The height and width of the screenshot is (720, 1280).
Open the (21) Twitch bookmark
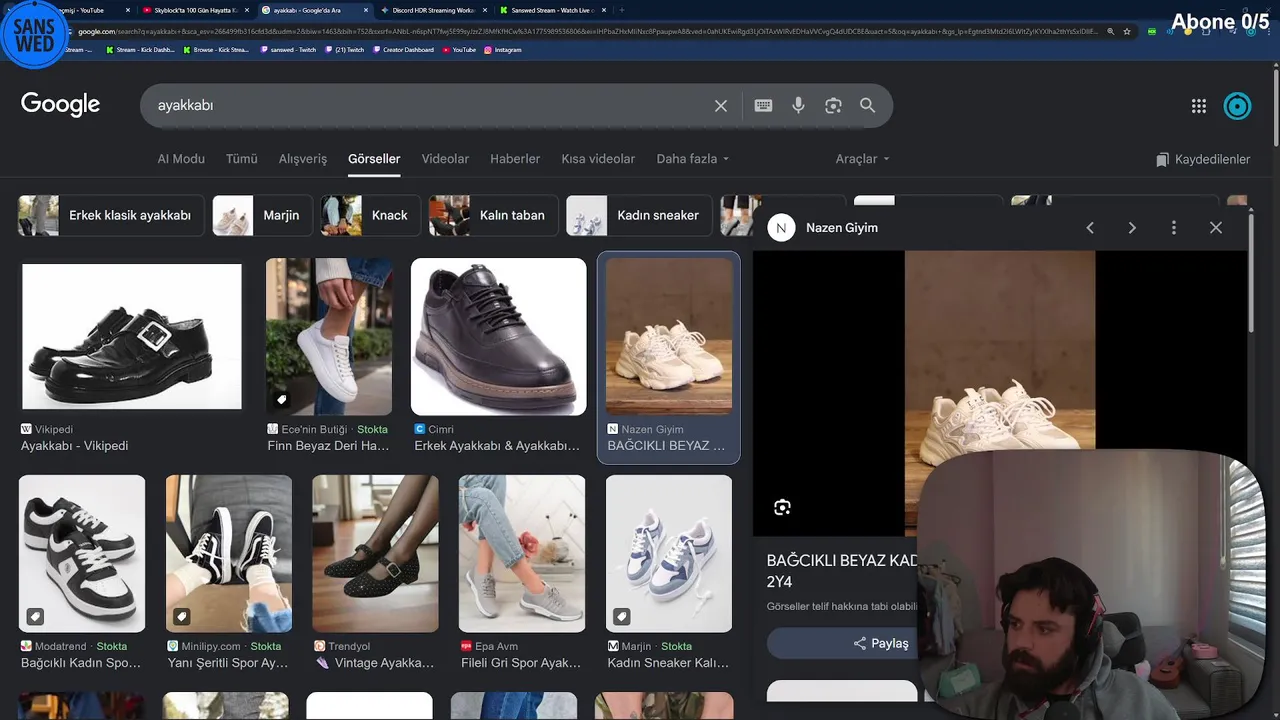click(345, 50)
